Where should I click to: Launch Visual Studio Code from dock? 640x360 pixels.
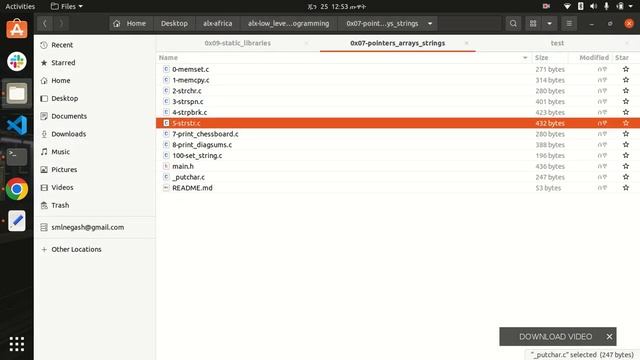(17, 125)
